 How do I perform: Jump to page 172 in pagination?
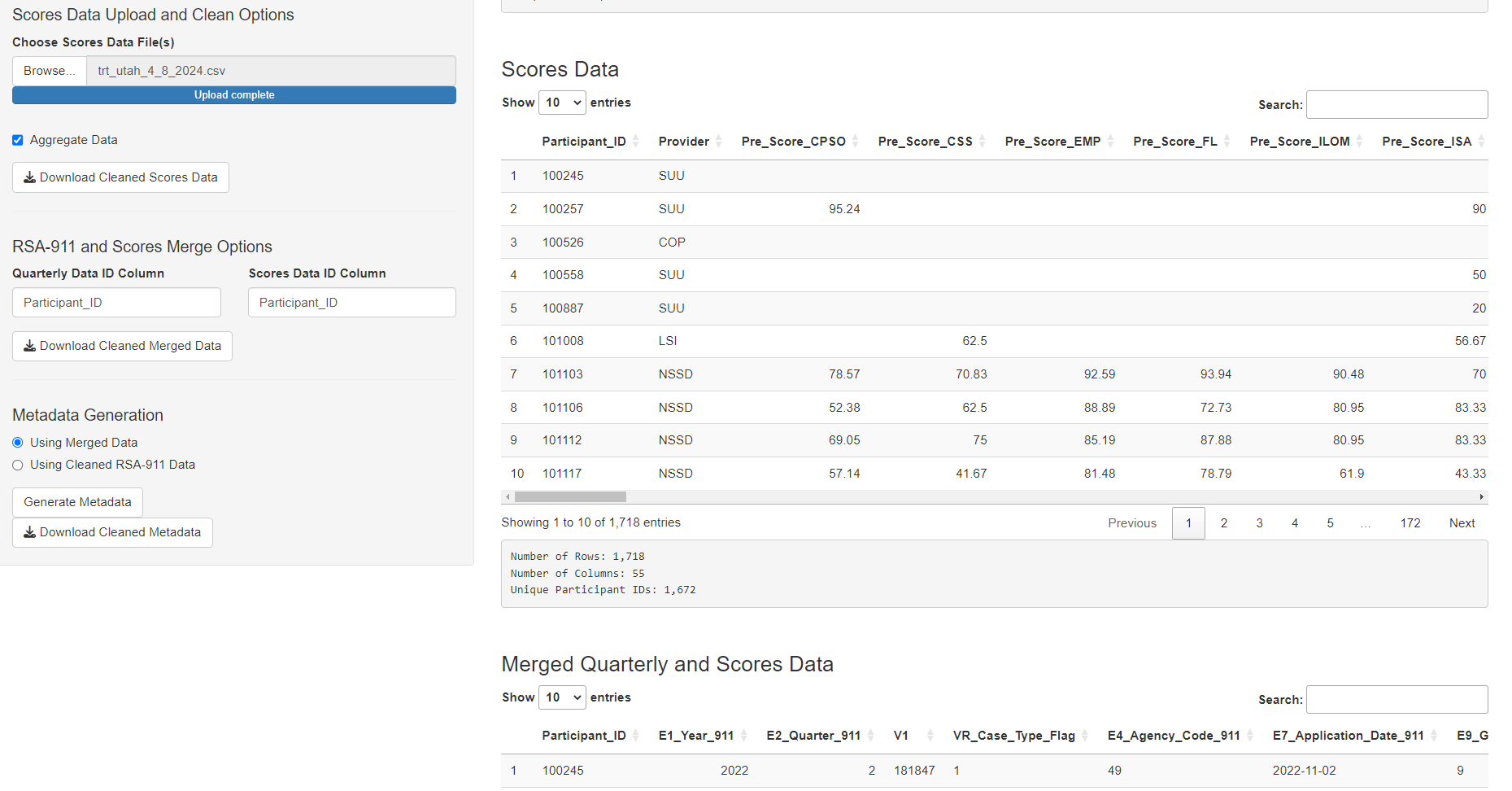(1410, 523)
